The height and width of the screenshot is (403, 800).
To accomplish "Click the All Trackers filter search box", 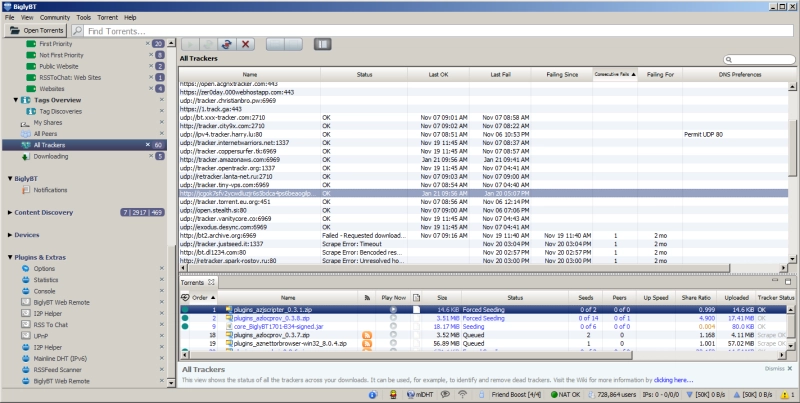I will click(759, 59).
